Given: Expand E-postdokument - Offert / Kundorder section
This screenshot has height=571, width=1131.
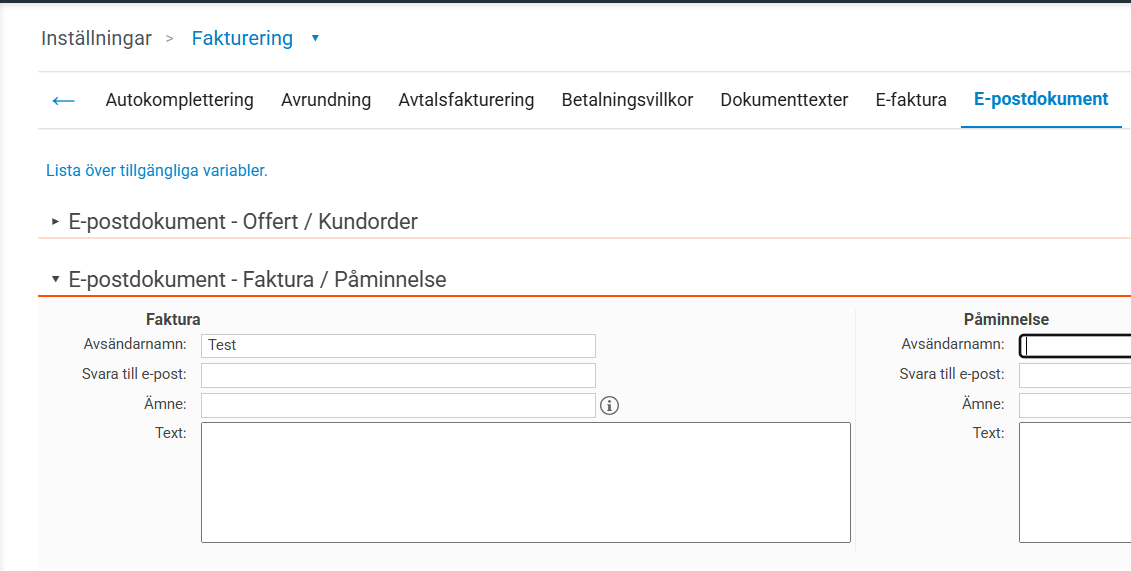Looking at the screenshot, I should 243,222.
